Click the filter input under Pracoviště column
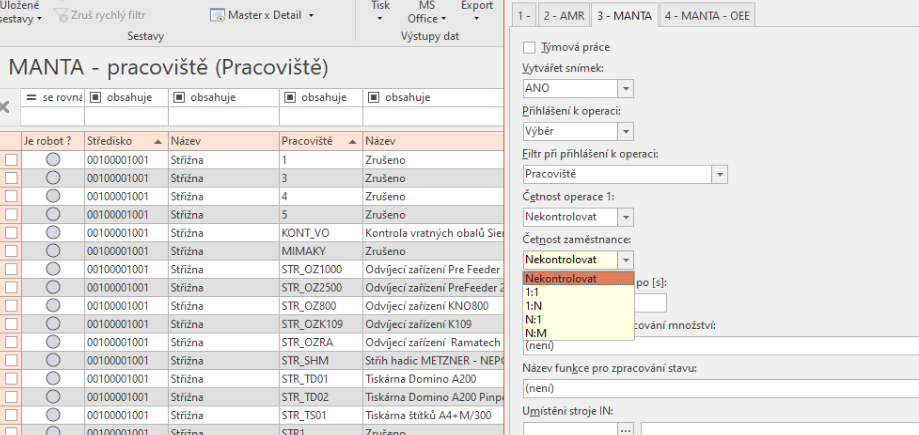 pos(319,116)
